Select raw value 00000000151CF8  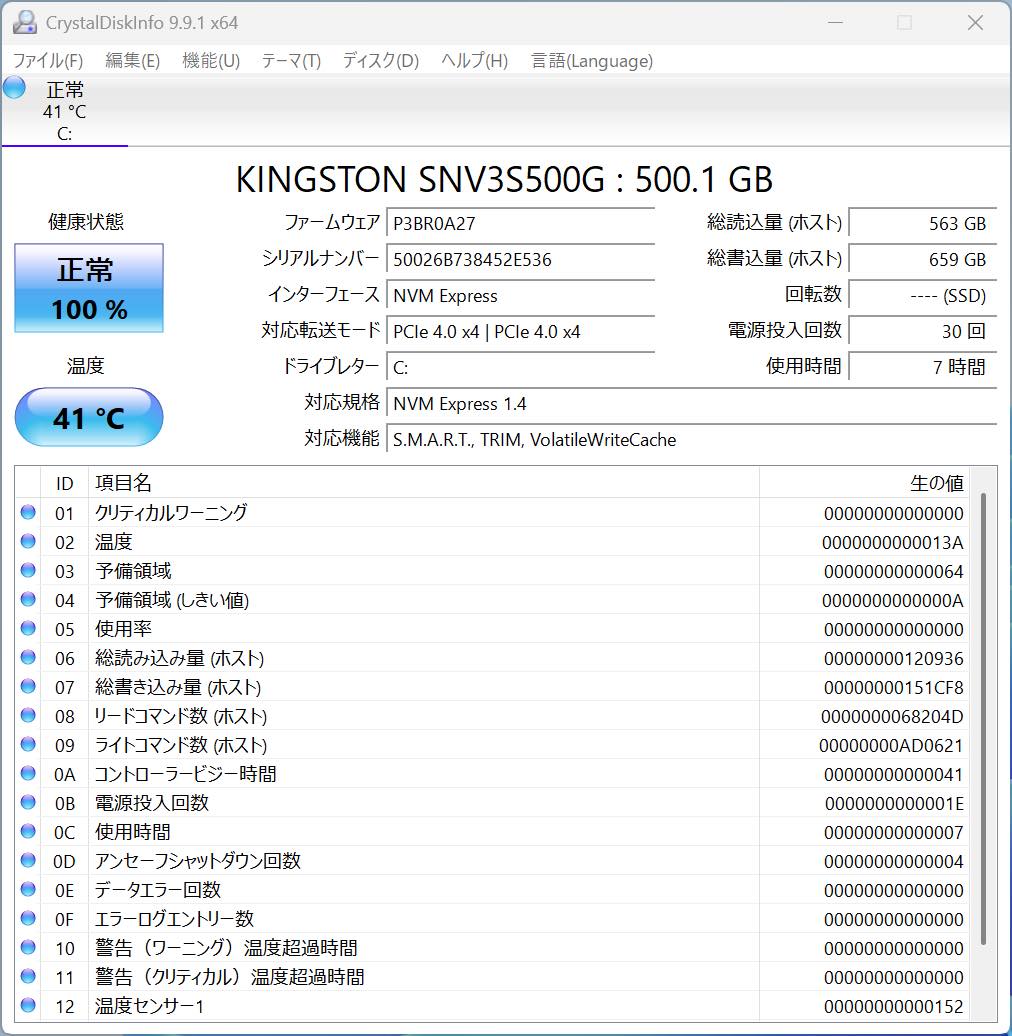pyautogui.click(x=893, y=688)
